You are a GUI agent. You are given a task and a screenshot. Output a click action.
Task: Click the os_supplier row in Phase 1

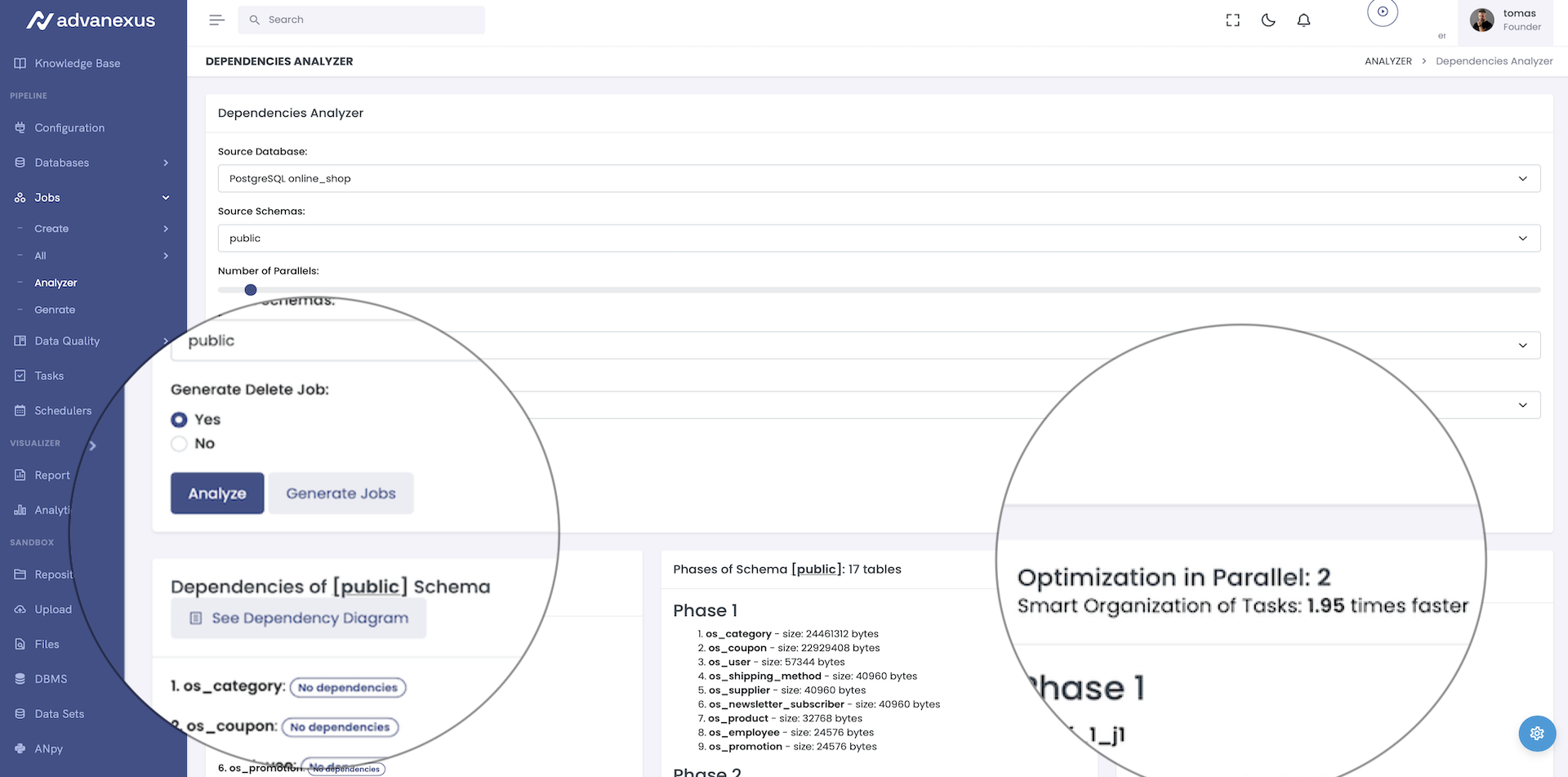pyautogui.click(x=787, y=690)
